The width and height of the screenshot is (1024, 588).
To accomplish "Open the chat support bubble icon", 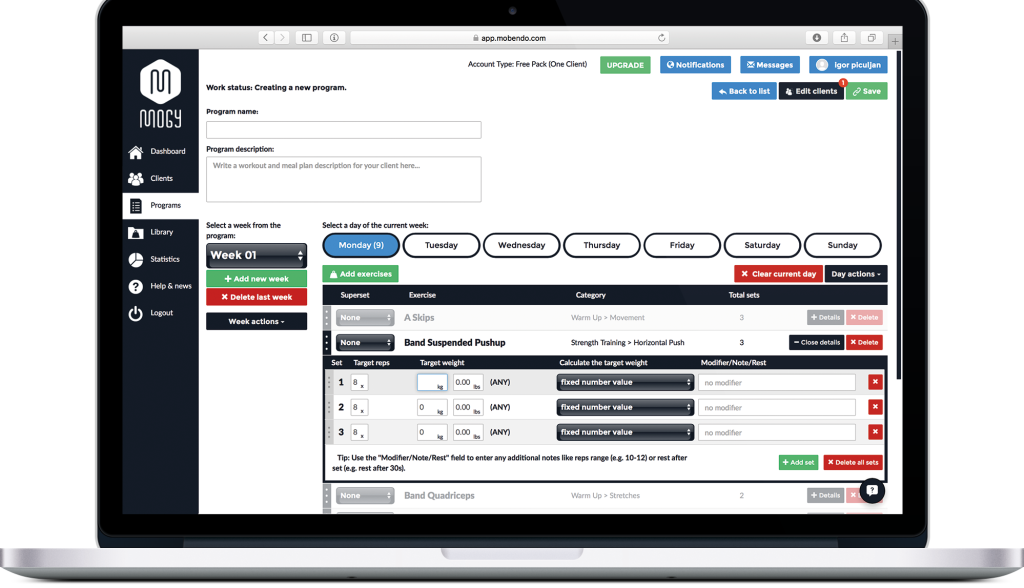I will pos(871,490).
